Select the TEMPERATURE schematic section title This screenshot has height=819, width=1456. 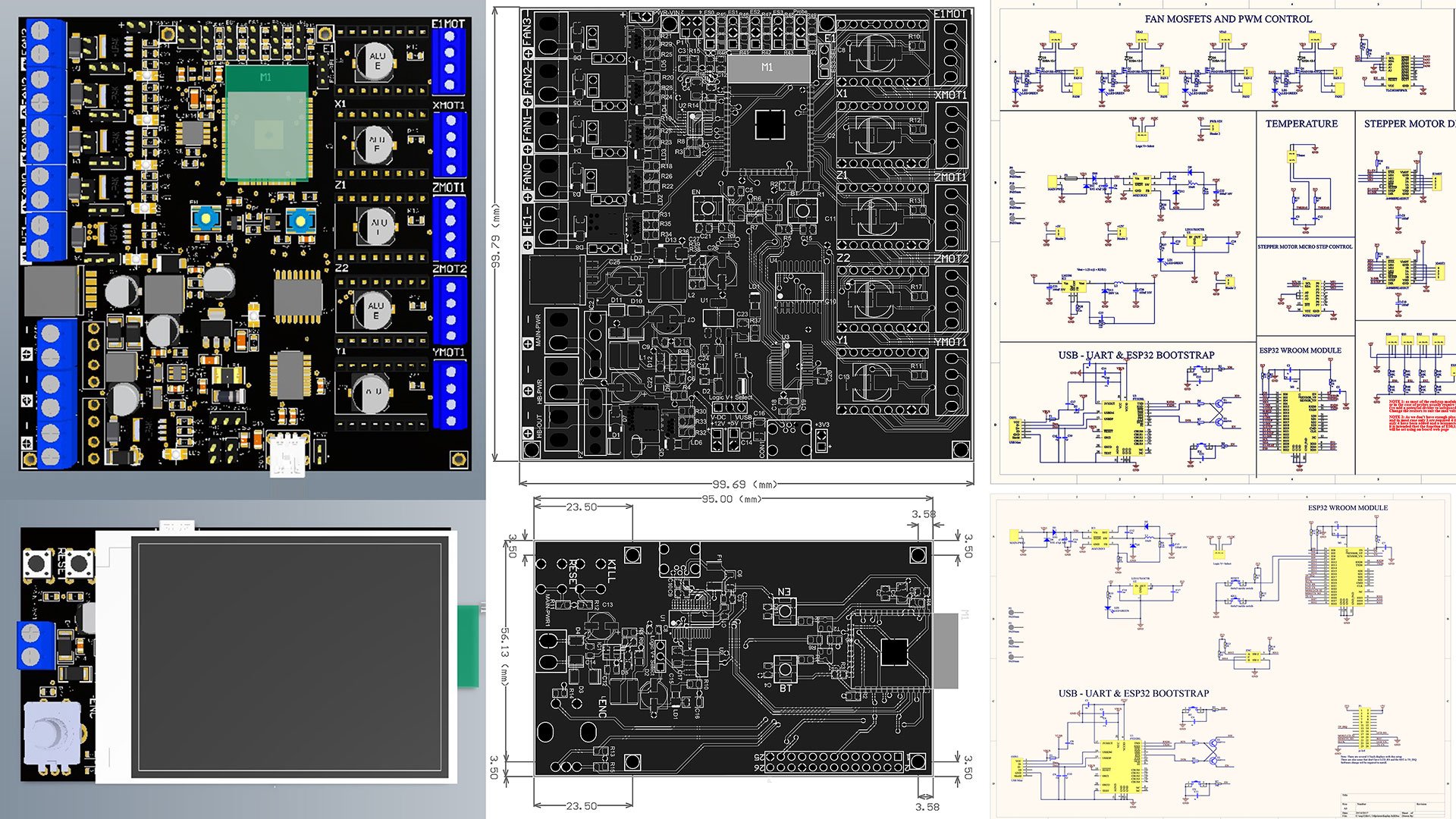click(x=1301, y=124)
